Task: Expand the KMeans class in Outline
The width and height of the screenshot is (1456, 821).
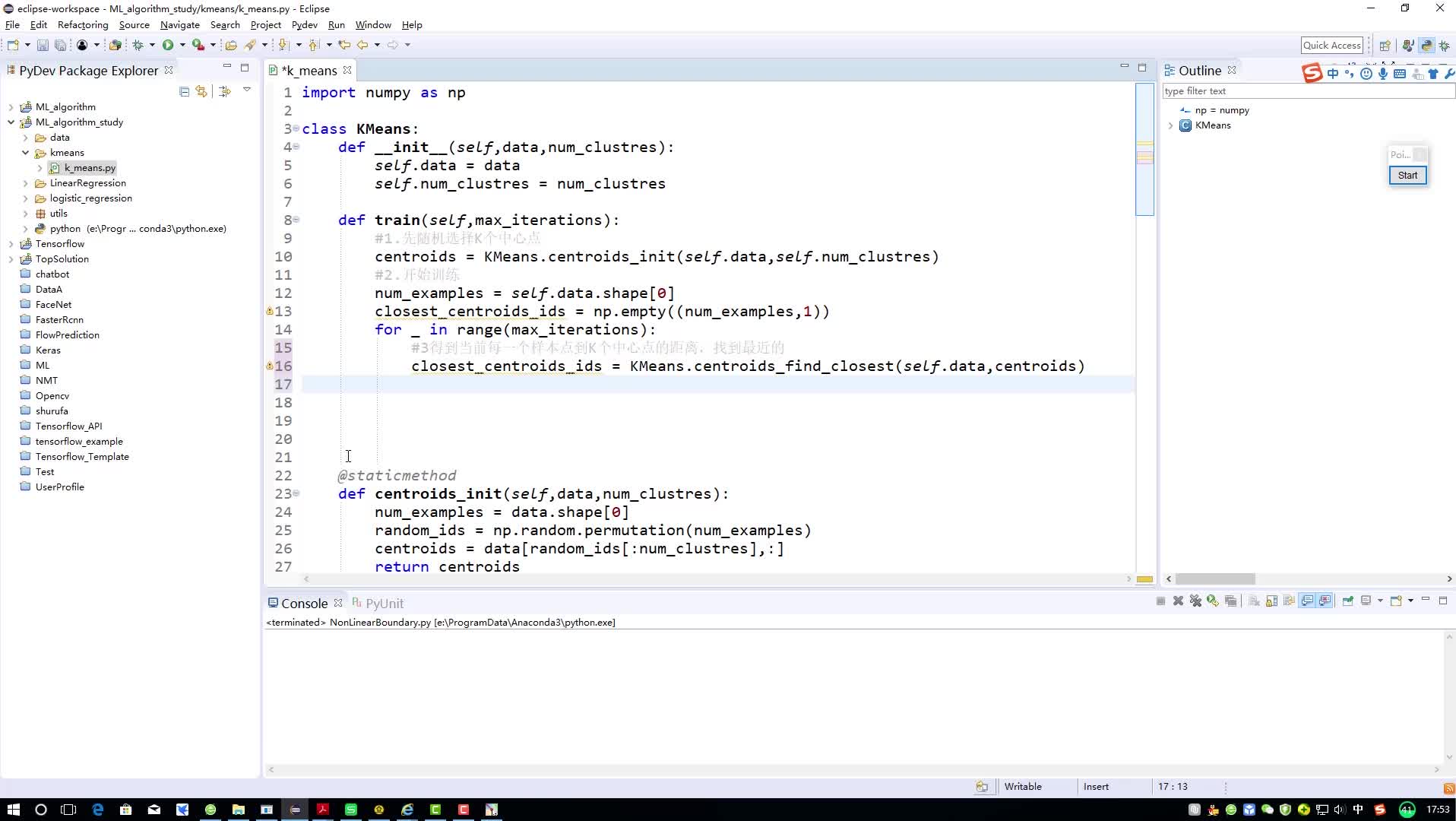Action: tap(1171, 125)
